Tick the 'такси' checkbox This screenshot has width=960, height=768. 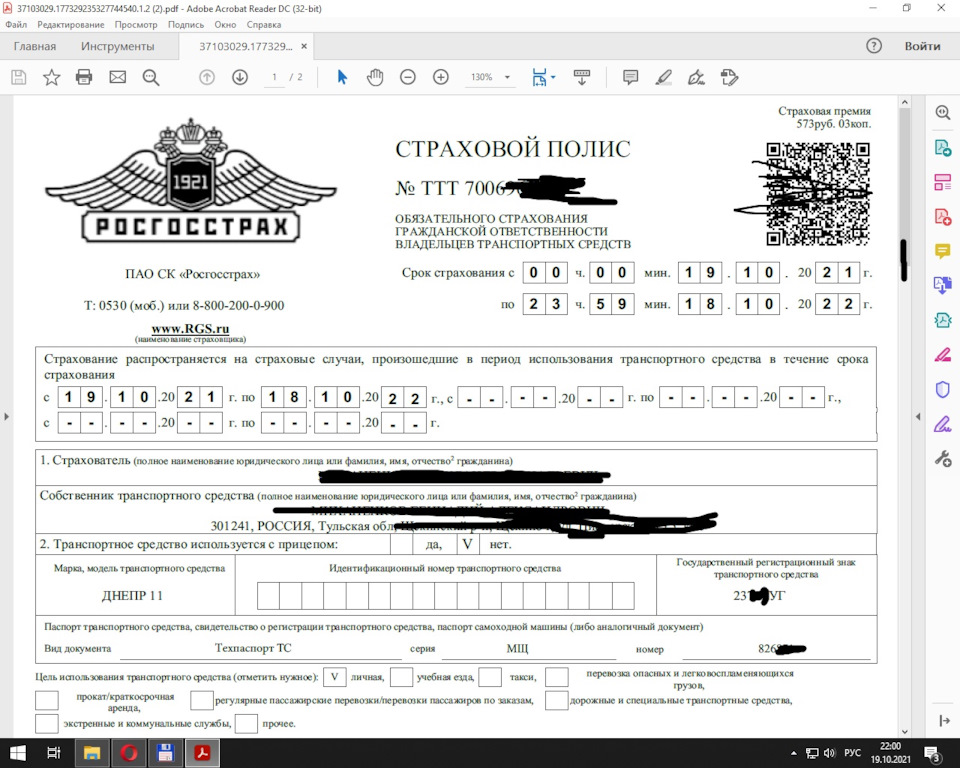tap(490, 677)
